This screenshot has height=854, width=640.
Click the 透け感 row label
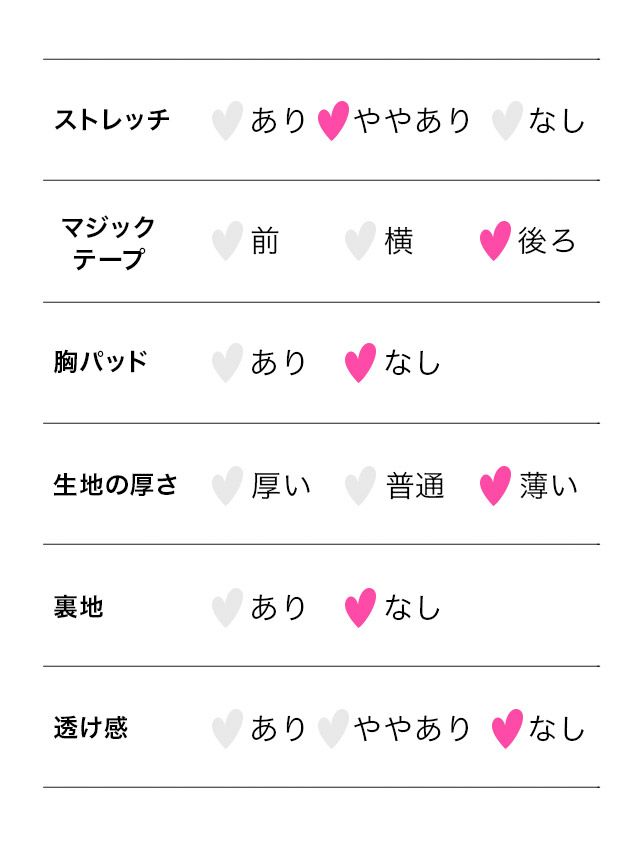(91, 728)
